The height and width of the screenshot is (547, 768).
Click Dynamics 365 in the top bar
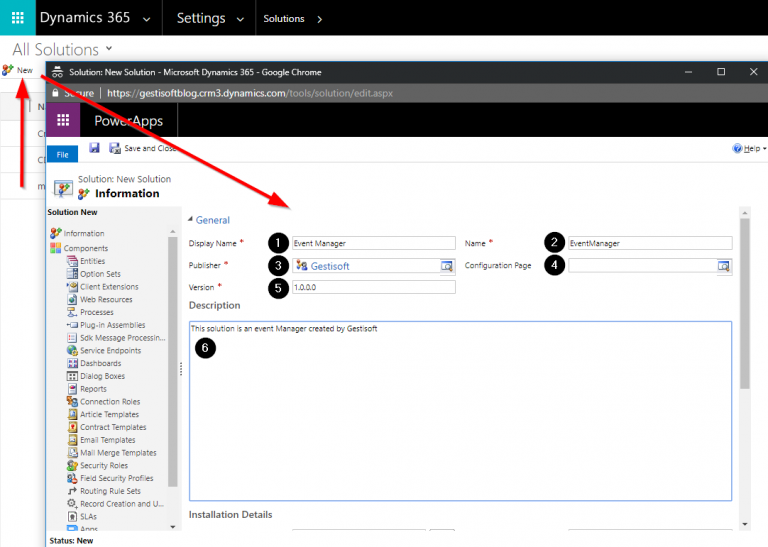tap(85, 18)
